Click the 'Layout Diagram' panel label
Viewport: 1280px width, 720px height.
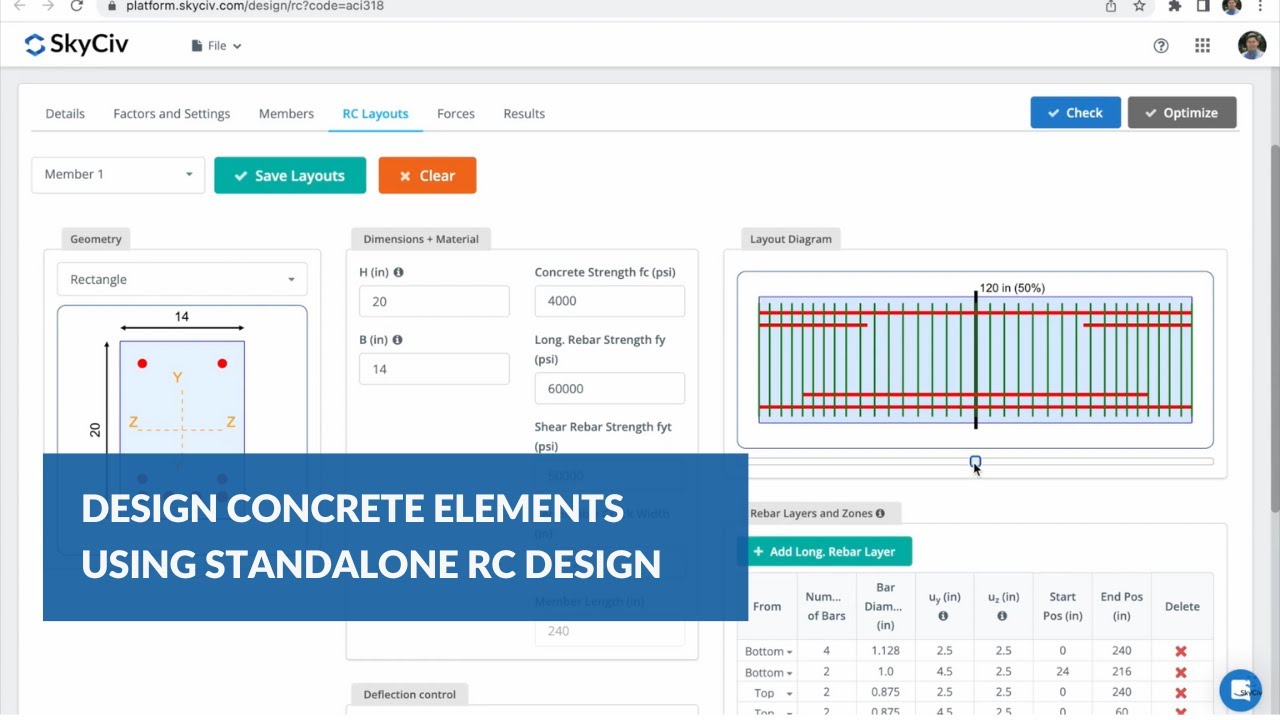[790, 239]
